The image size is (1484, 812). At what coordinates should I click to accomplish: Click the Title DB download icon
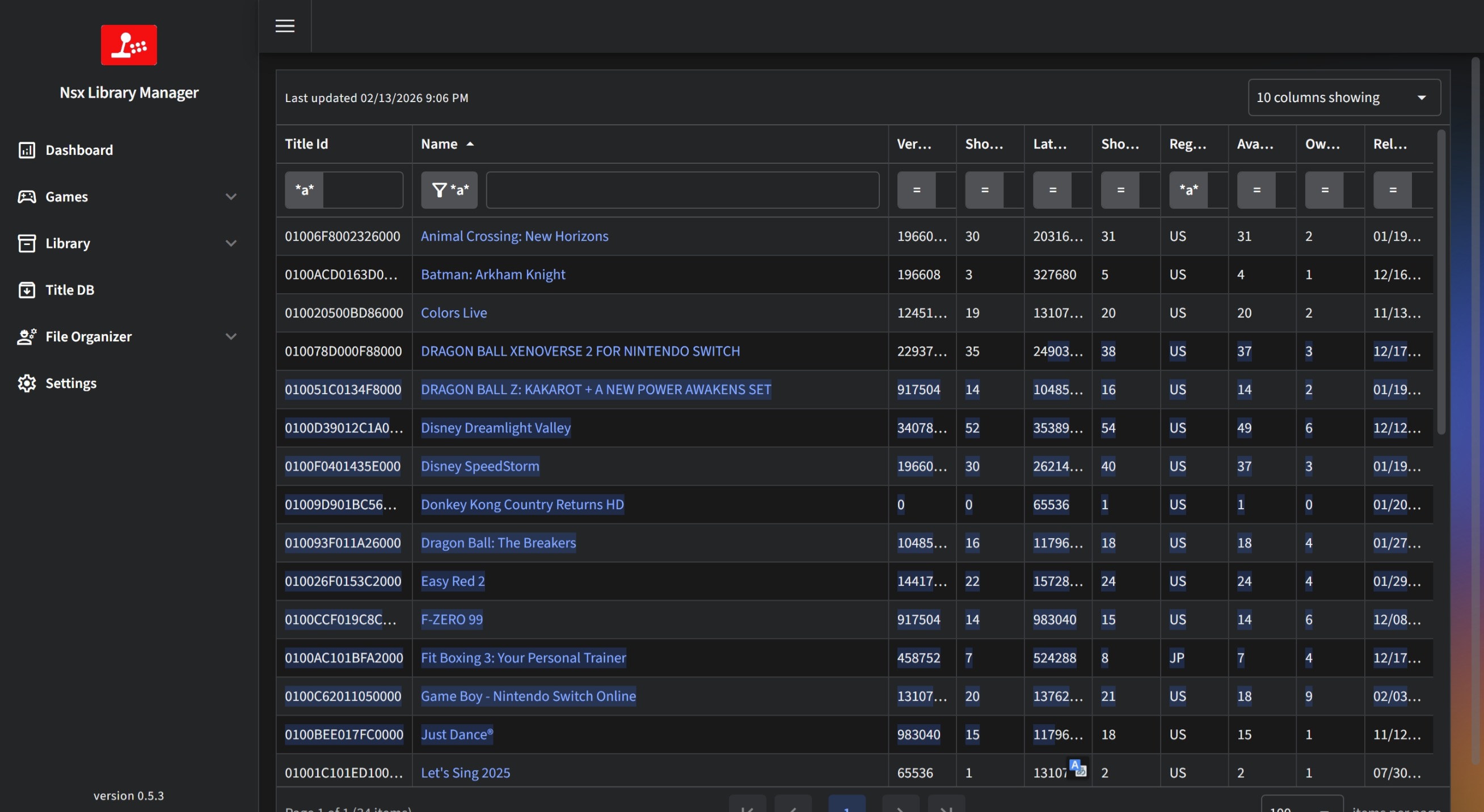tap(27, 290)
